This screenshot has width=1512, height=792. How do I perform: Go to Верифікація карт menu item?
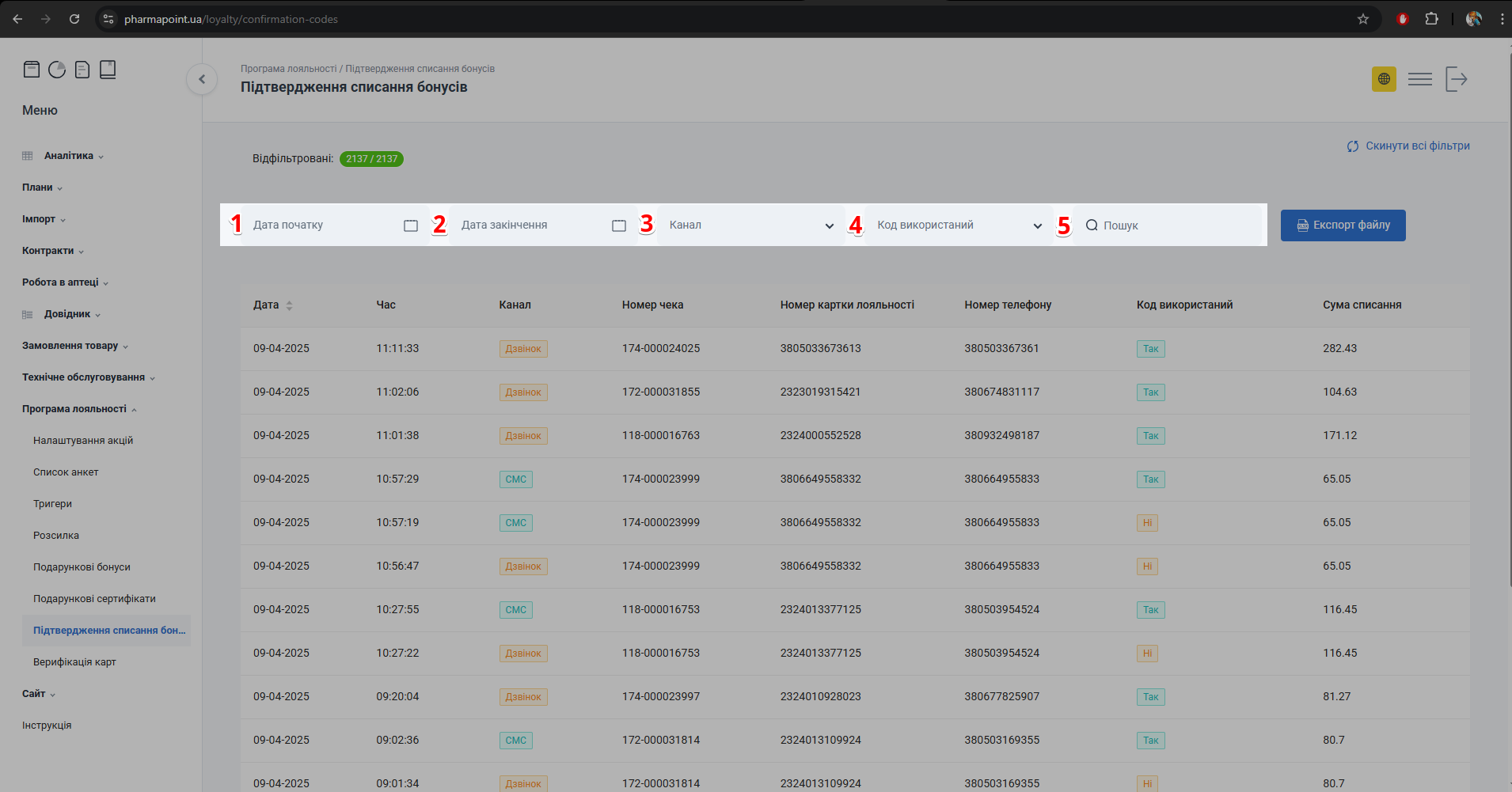tap(74, 662)
